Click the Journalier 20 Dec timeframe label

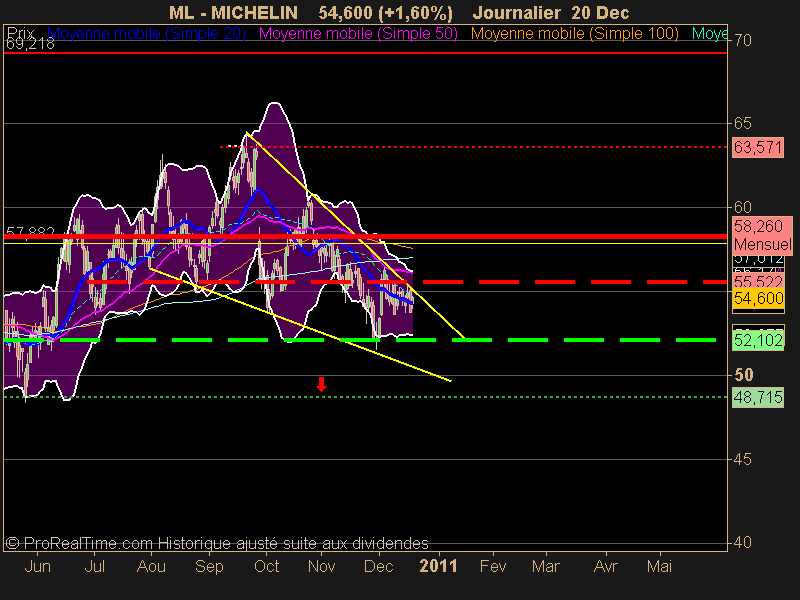pyautogui.click(x=551, y=13)
